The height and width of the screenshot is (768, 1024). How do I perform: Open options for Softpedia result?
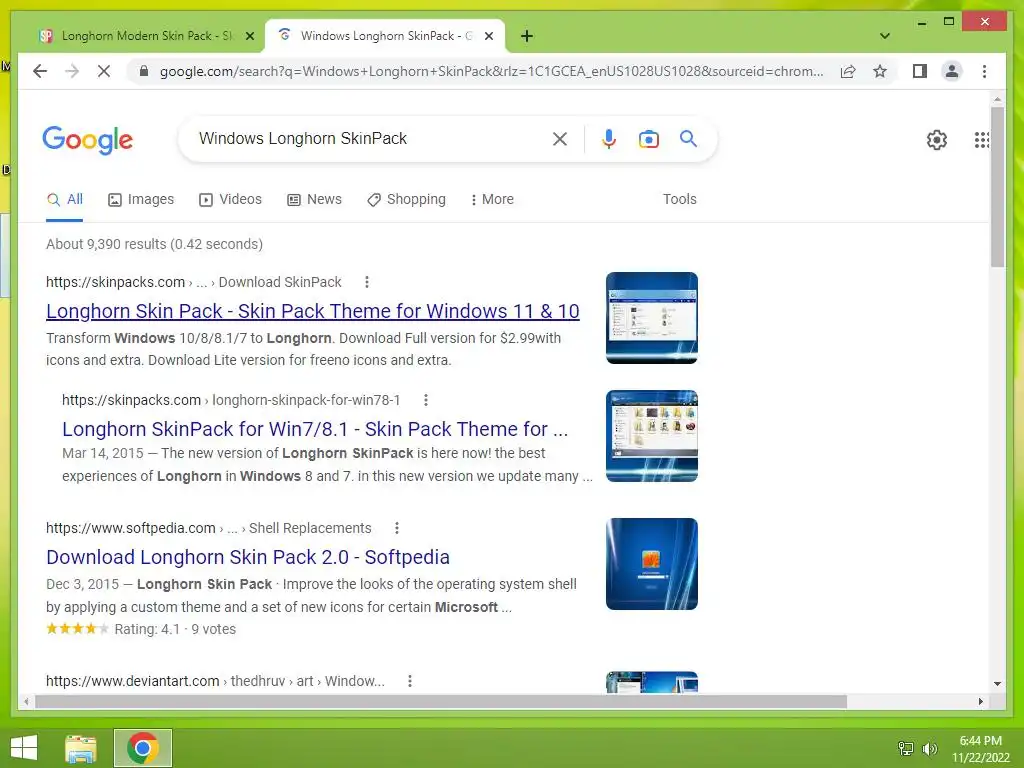396,528
